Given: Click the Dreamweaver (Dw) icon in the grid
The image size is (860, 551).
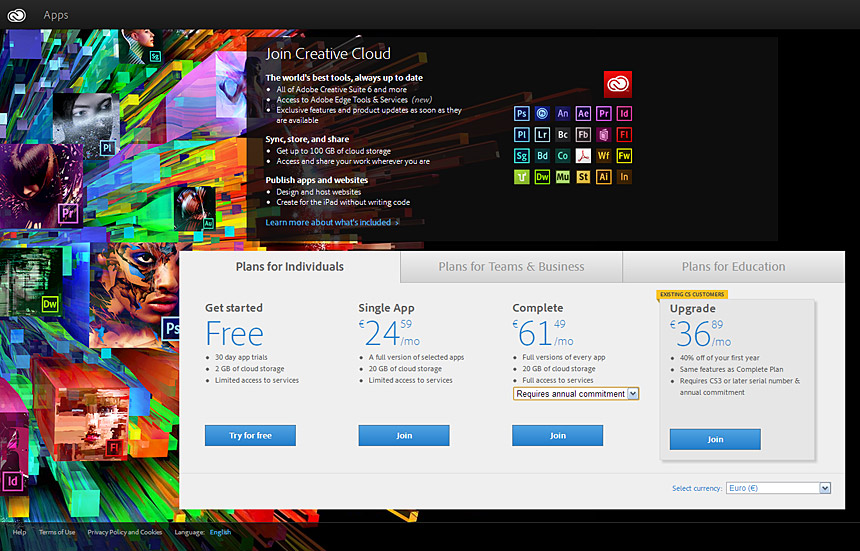Looking at the screenshot, I should click(x=542, y=177).
